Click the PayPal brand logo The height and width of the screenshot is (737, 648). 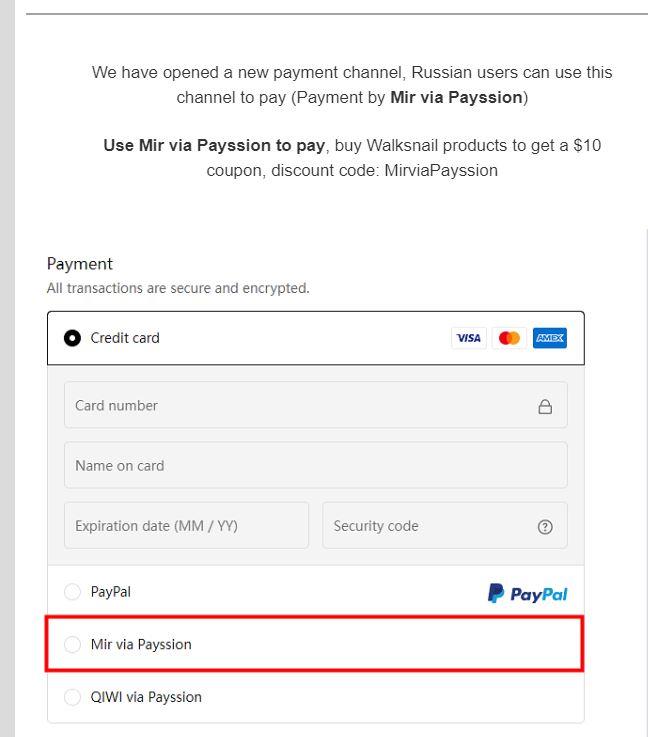(527, 593)
